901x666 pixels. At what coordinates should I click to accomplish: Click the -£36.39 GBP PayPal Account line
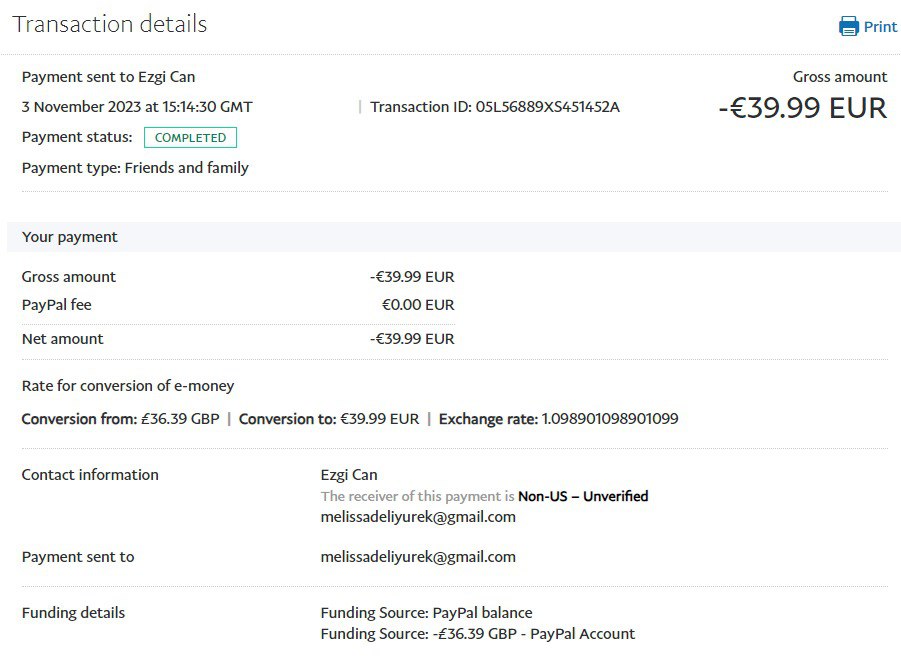tap(478, 634)
